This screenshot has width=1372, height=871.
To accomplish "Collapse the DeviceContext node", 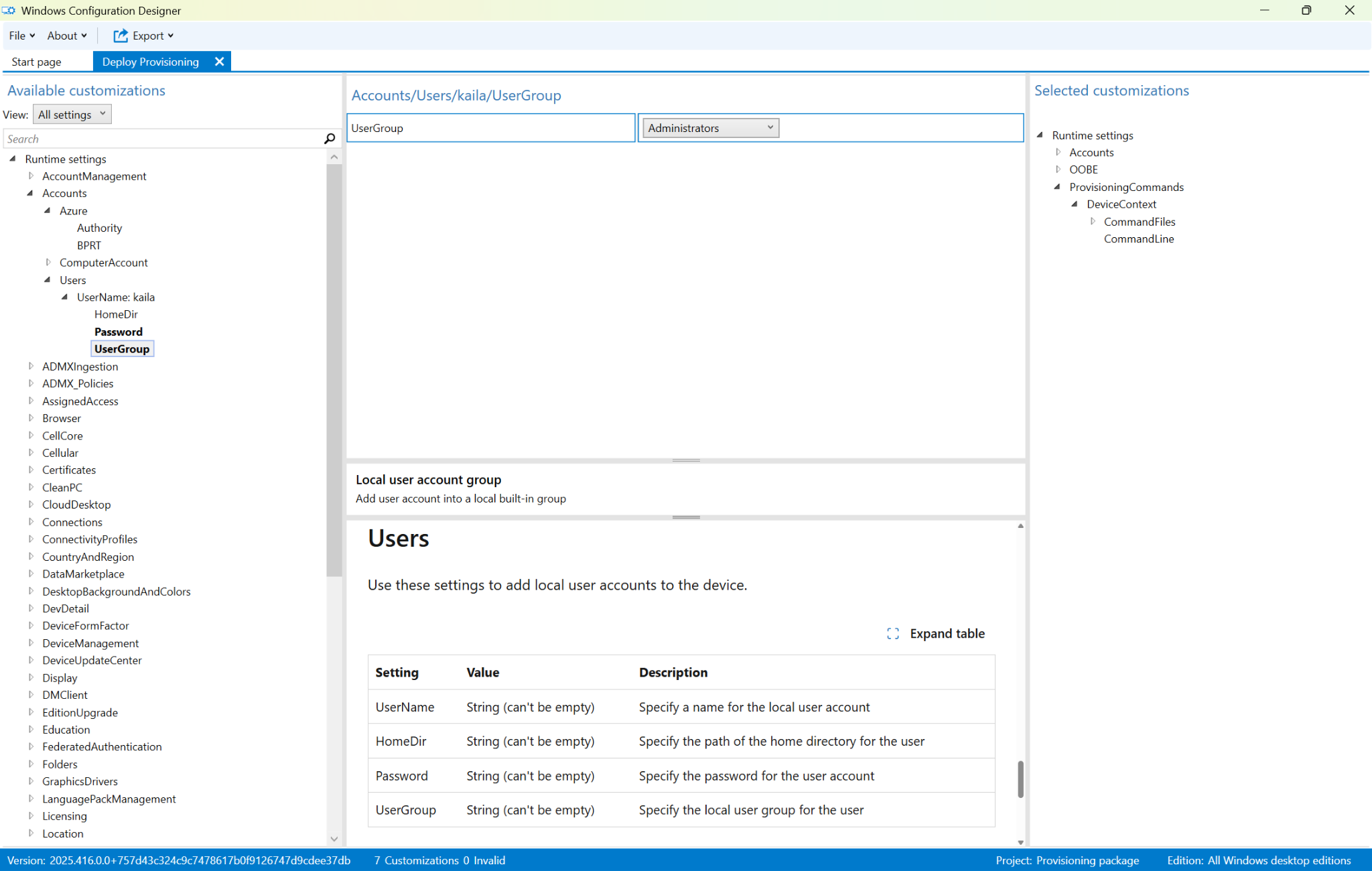I will 1075,204.
